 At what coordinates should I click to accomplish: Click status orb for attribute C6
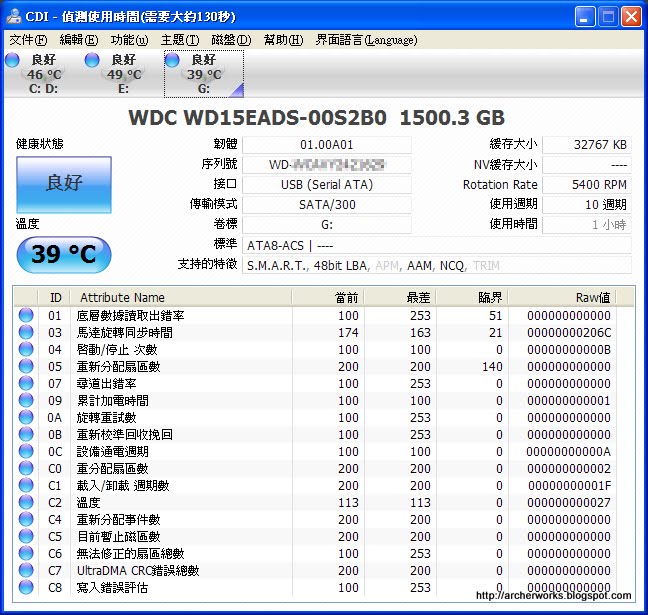point(26,553)
